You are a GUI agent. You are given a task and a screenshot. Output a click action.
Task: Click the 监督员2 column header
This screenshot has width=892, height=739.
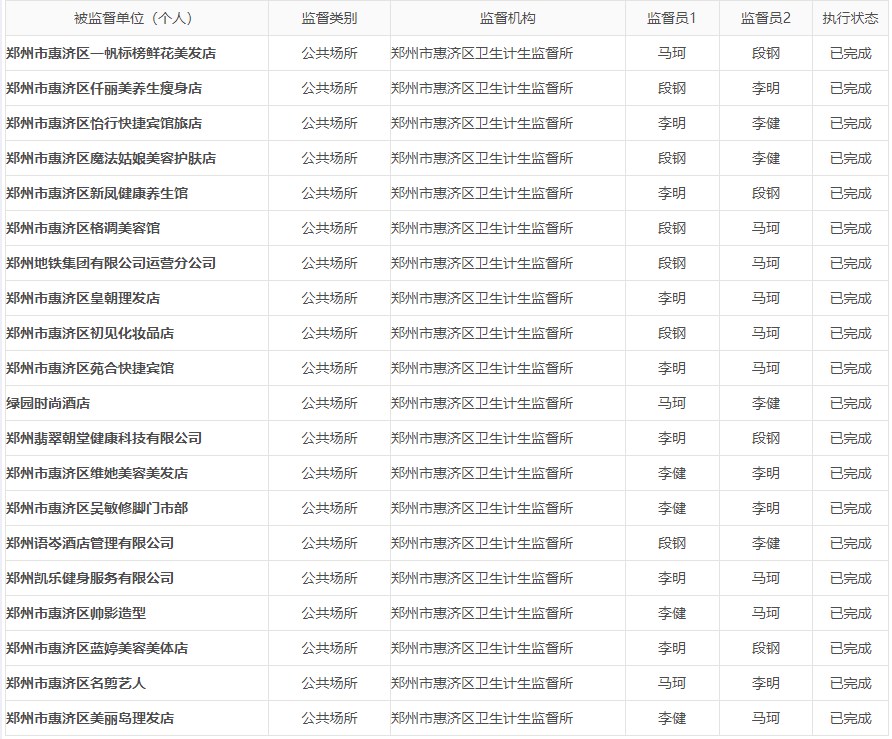(x=766, y=18)
